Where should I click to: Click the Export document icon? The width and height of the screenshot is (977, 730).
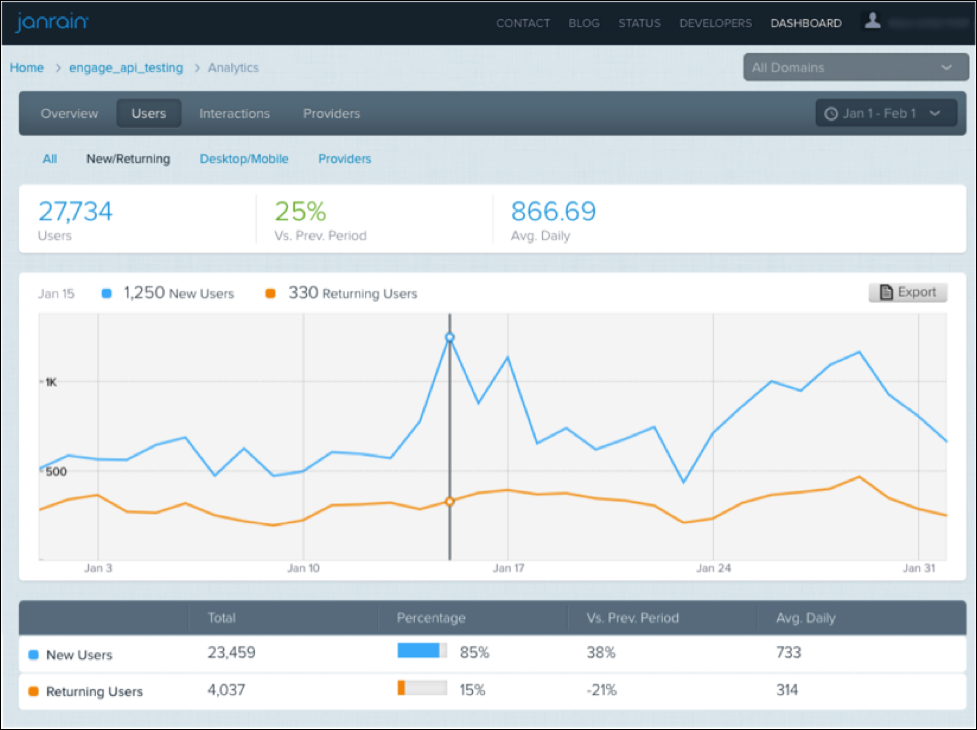(x=886, y=293)
